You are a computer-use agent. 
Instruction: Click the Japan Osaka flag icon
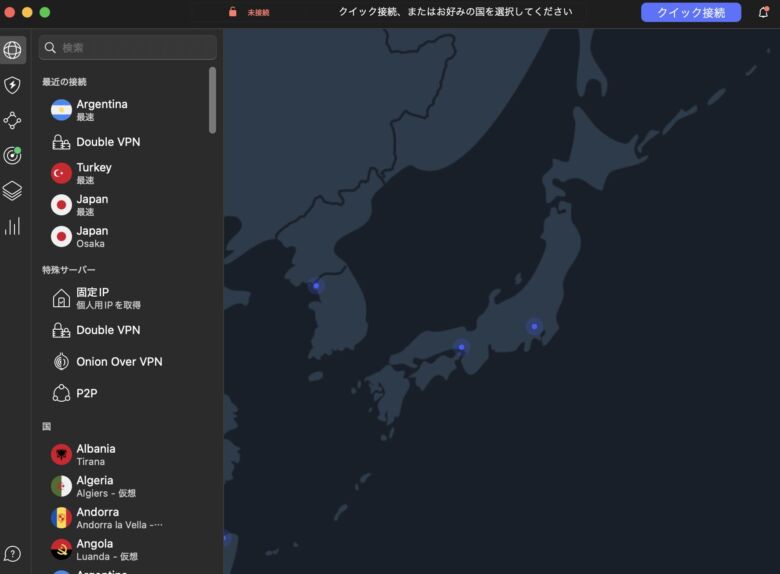[x=61, y=237]
